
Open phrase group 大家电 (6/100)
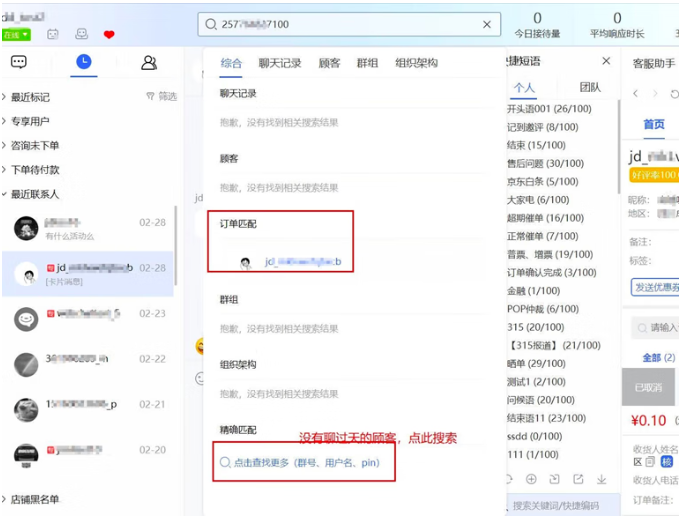538,200
